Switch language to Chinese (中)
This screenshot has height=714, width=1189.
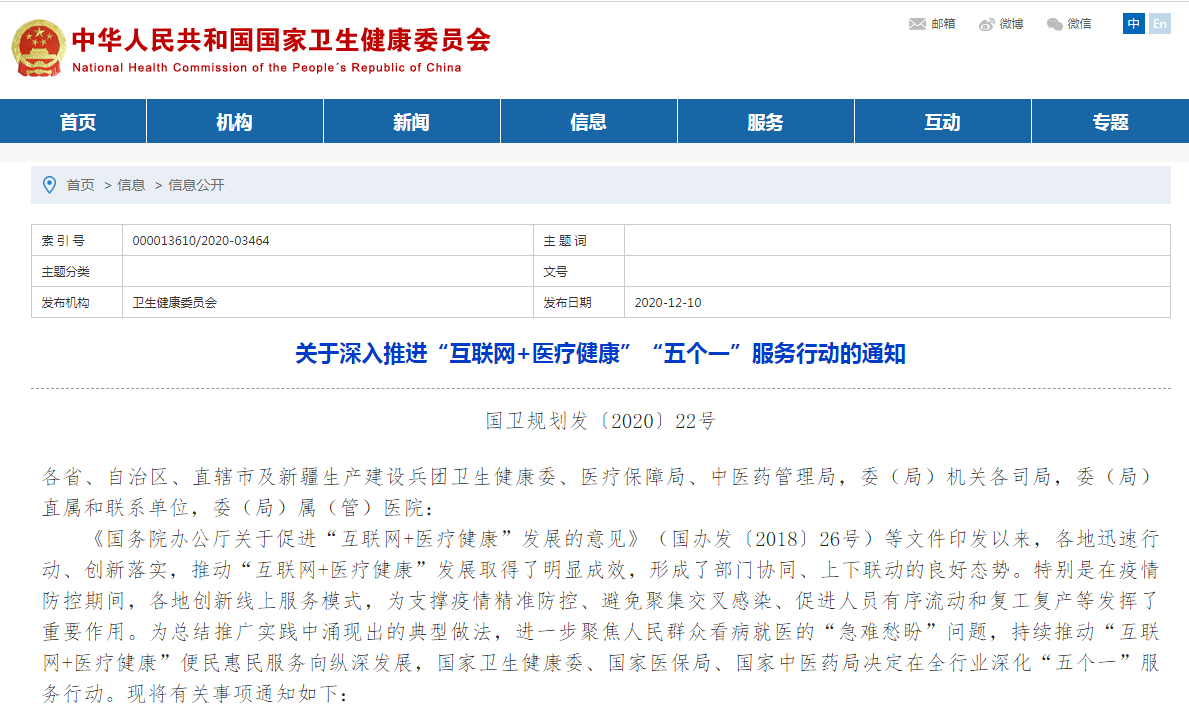coord(1133,24)
